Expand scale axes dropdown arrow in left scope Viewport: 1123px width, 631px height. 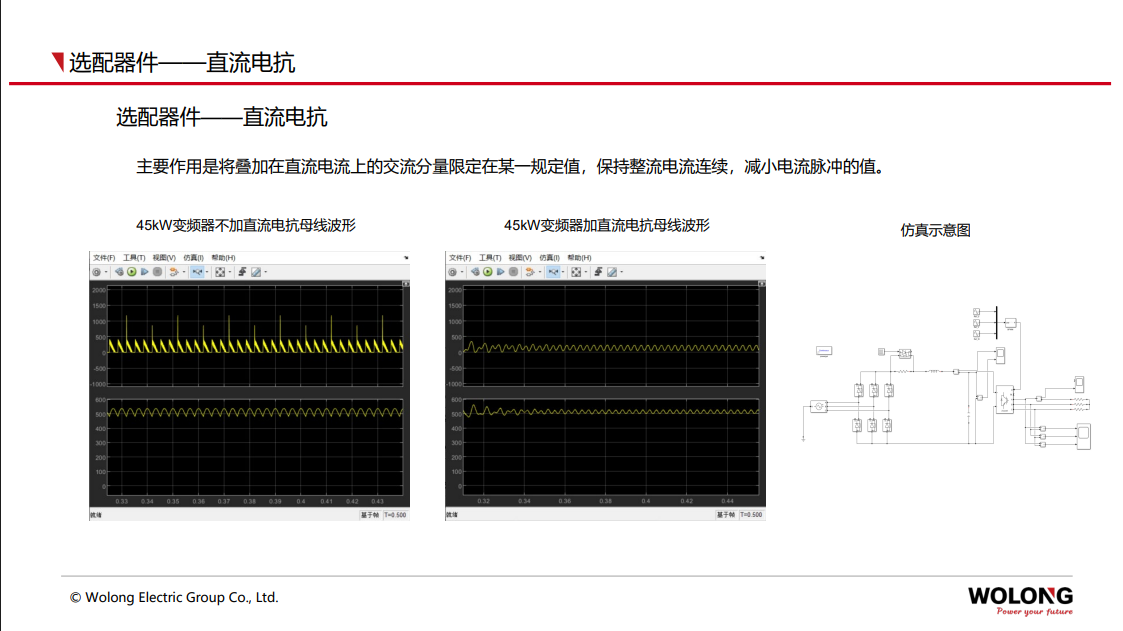click(230, 271)
